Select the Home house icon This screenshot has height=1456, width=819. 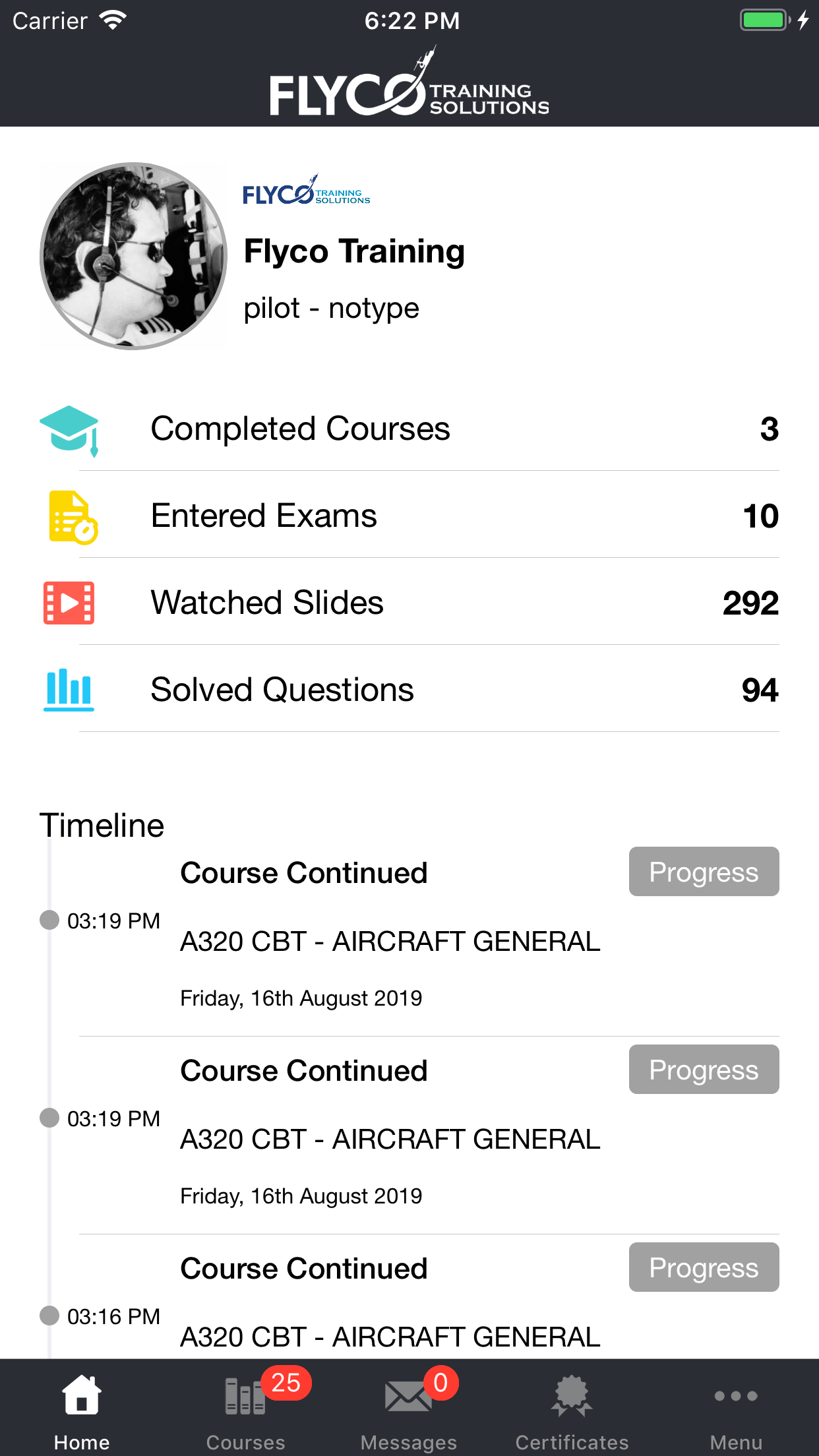(x=82, y=1395)
